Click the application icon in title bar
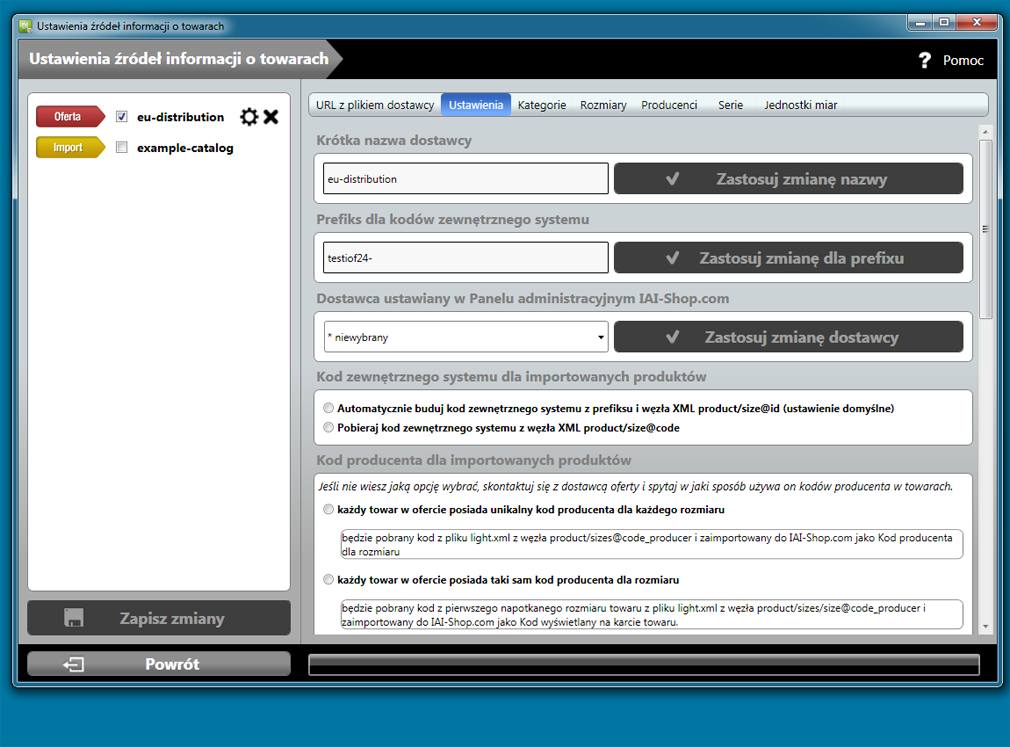Viewport: 1010px width, 747px height. [26, 26]
